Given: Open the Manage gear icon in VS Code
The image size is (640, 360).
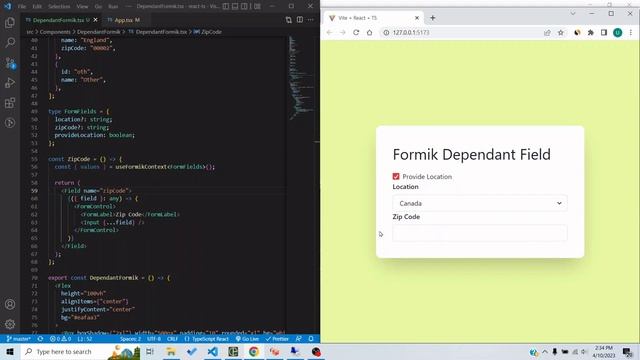Looking at the screenshot, I should 10,324.
